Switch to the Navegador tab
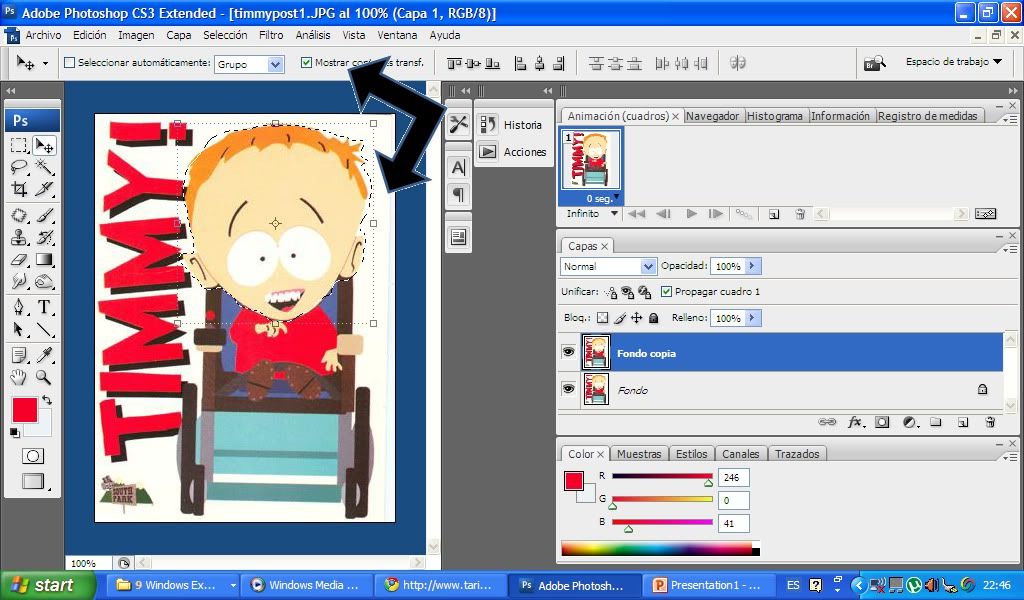This screenshot has height=600, width=1024. pyautogui.click(x=712, y=116)
